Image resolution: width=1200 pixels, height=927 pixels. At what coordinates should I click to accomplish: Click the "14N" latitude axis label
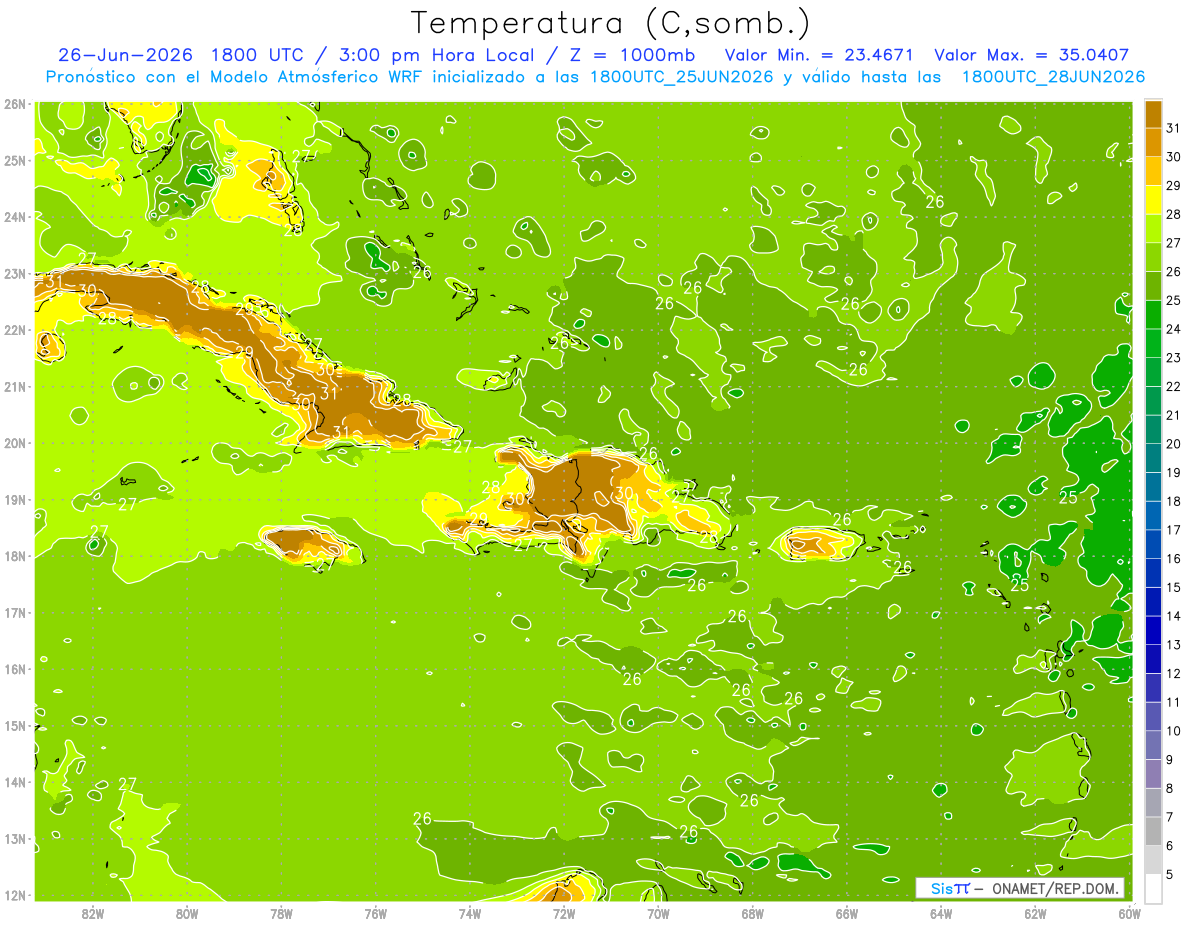coord(15,782)
